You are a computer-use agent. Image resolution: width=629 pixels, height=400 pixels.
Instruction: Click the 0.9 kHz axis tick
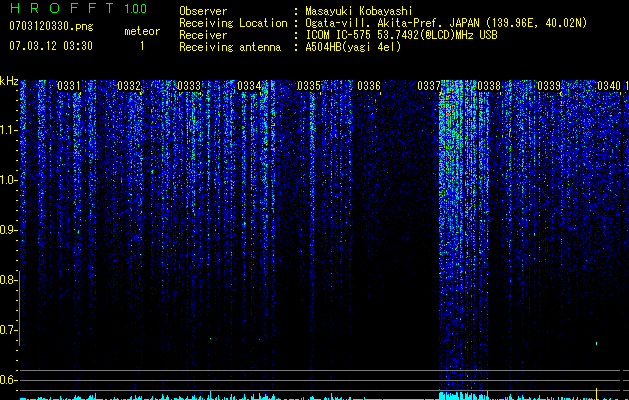pos(9,230)
